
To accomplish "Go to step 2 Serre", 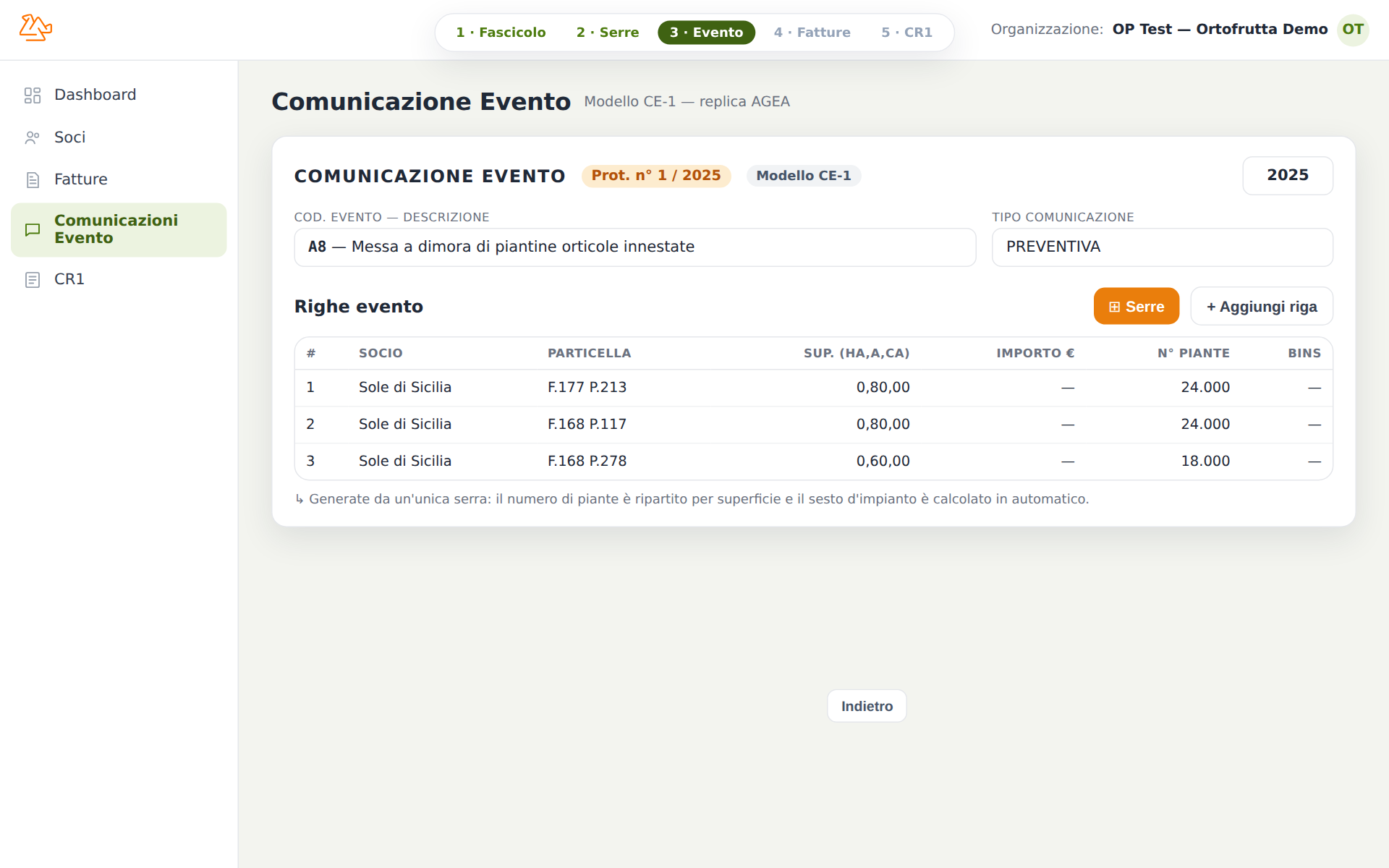I will pyautogui.click(x=608, y=33).
